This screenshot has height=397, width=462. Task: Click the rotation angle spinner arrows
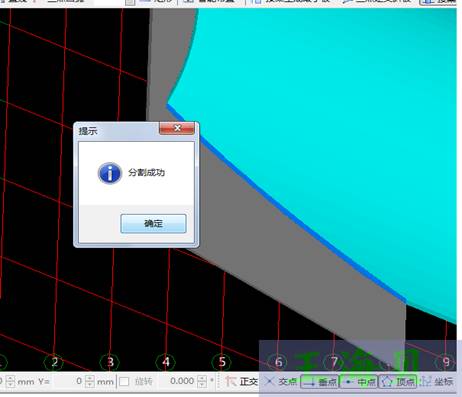202,381
